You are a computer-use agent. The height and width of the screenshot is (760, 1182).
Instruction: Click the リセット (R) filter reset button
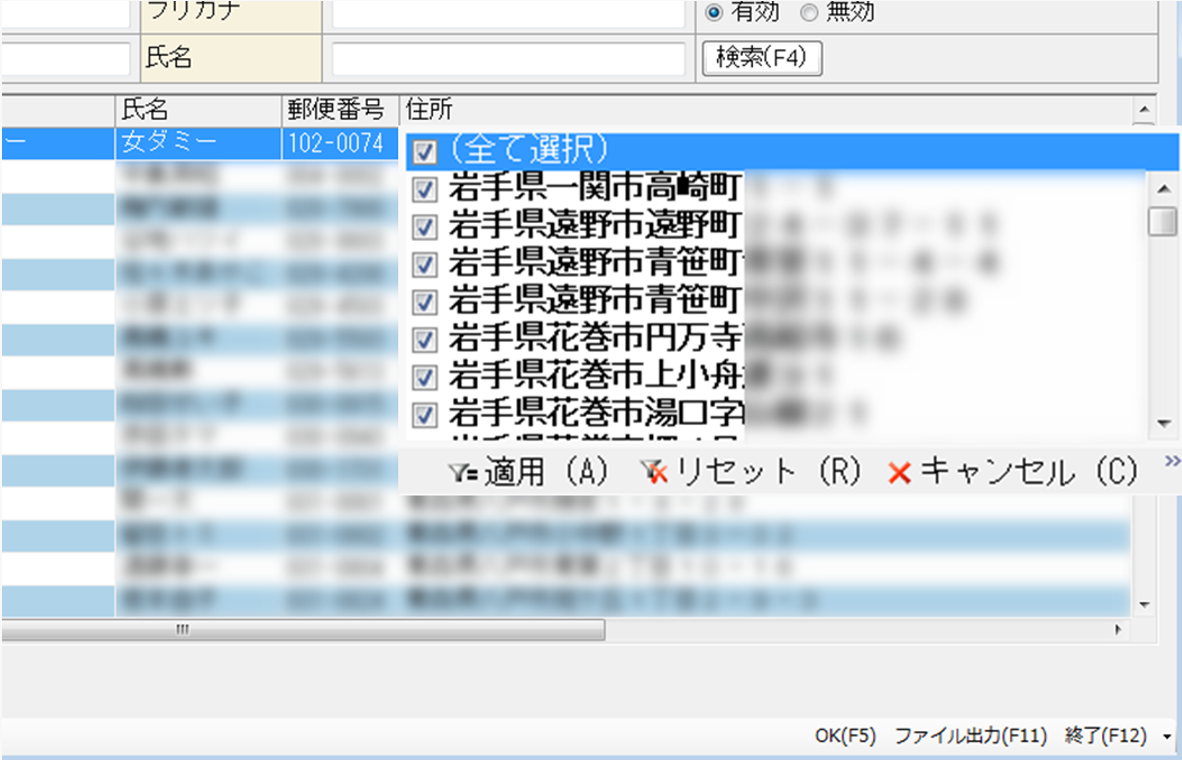(749, 472)
